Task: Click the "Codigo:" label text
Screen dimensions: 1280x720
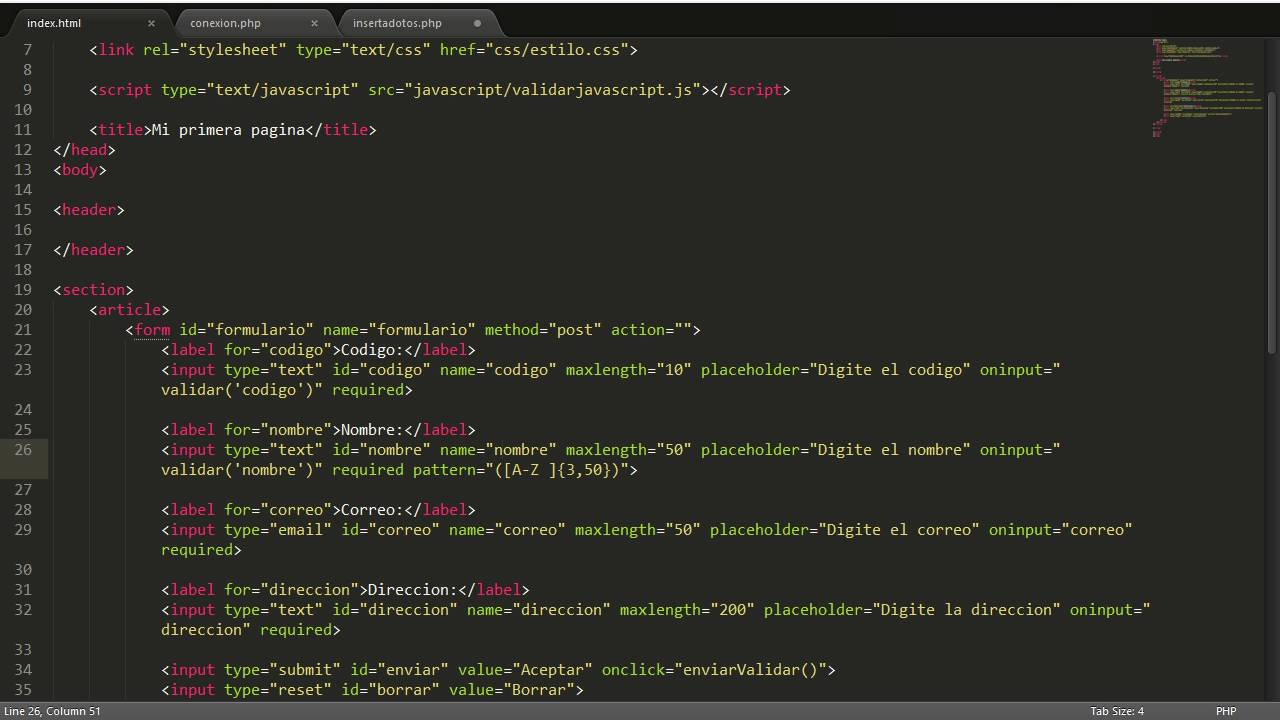Action: click(x=372, y=349)
